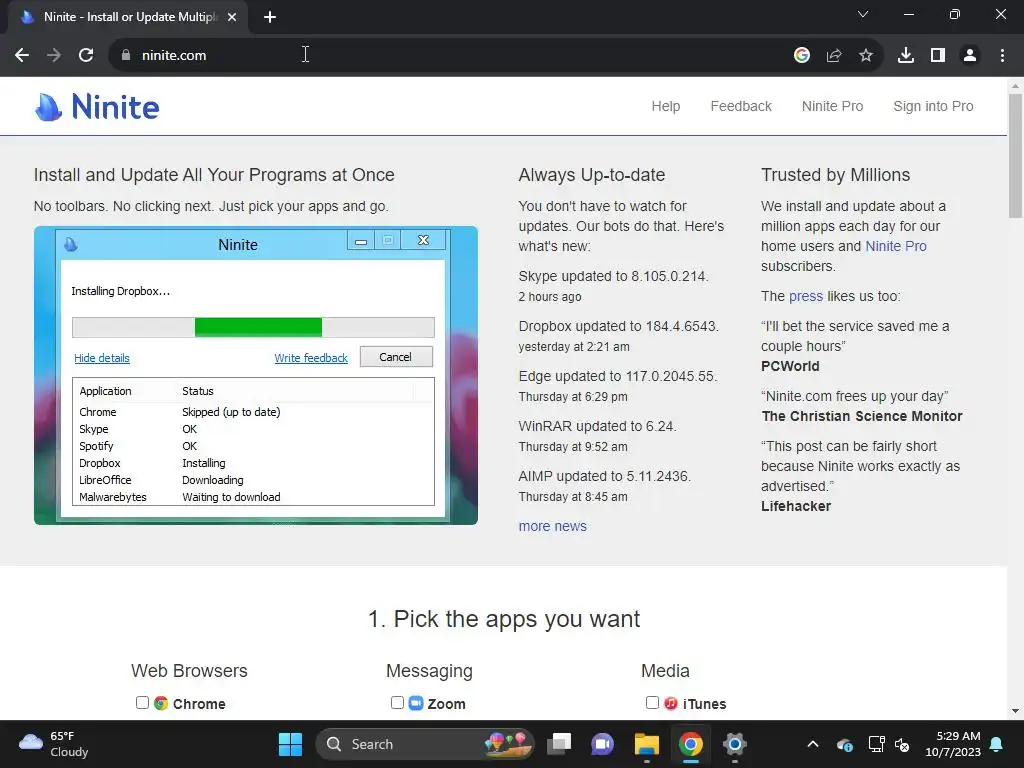
Task: Open Settings gear on the taskbar
Action: point(735,744)
